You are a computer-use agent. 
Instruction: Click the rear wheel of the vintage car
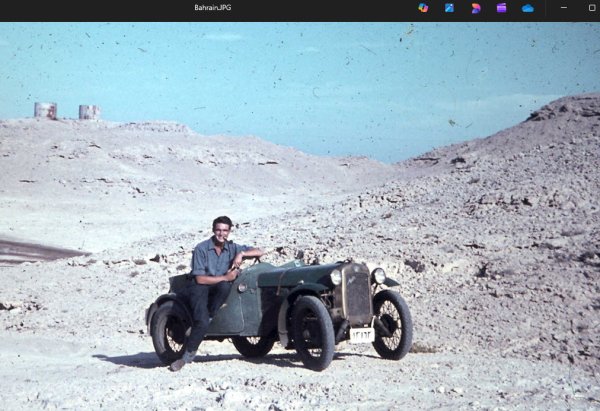170,331
